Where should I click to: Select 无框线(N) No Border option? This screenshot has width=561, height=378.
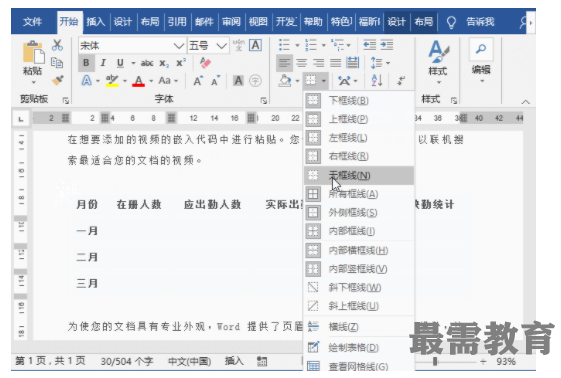pyautogui.click(x=359, y=175)
